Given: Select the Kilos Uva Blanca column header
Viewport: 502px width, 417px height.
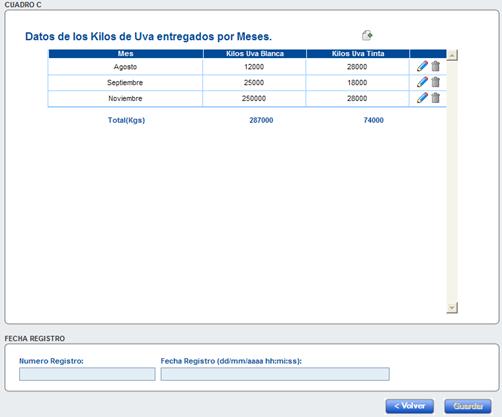Looking at the screenshot, I should pos(255,54).
